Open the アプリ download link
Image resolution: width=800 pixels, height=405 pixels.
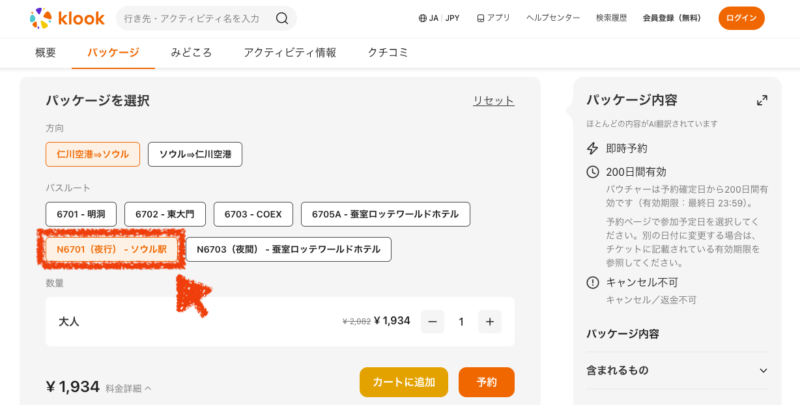[493, 18]
